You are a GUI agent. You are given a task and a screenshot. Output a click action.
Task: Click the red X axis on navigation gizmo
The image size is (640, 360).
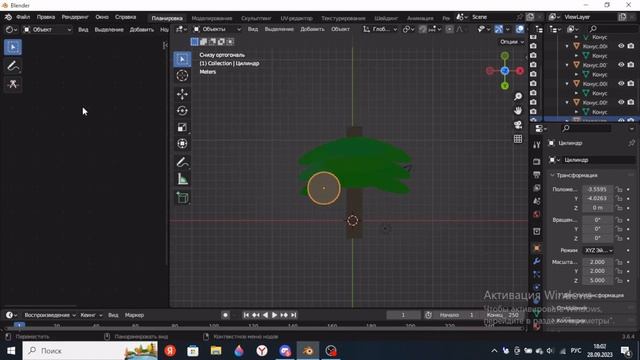click(520, 71)
